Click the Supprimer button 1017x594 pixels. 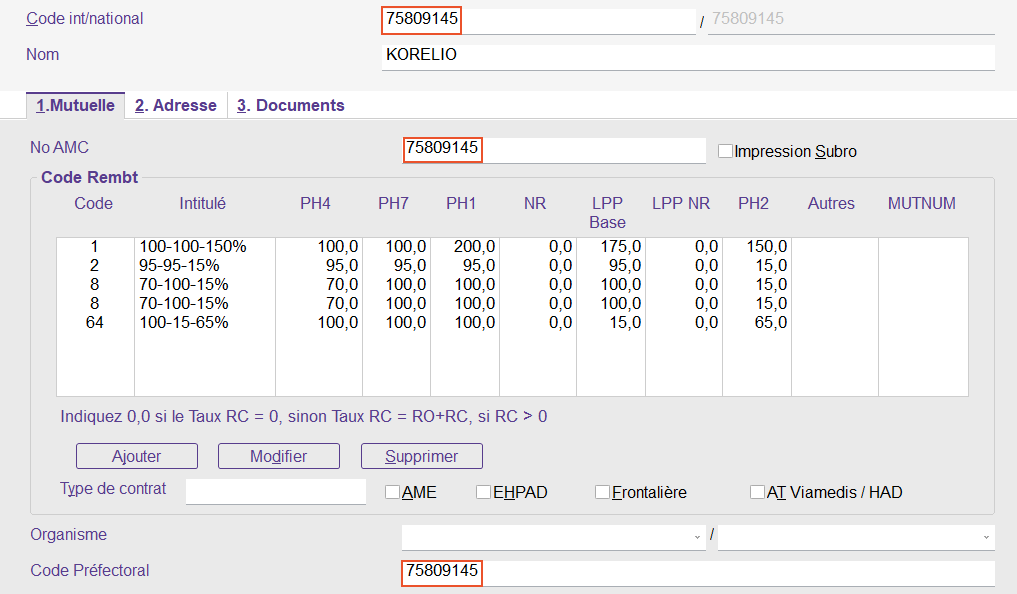click(x=421, y=456)
